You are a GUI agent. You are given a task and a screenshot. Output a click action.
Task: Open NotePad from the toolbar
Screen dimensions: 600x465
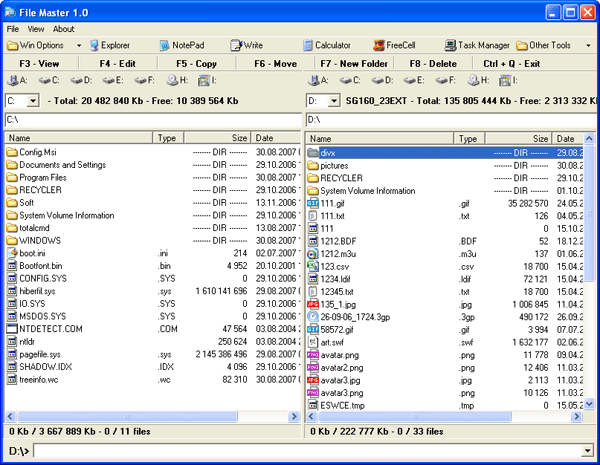coord(180,45)
